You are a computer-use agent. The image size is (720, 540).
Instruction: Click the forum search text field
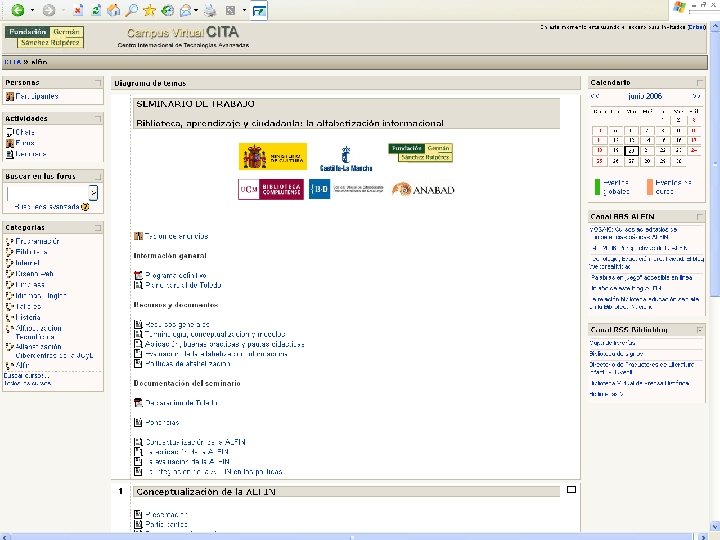[x=47, y=193]
